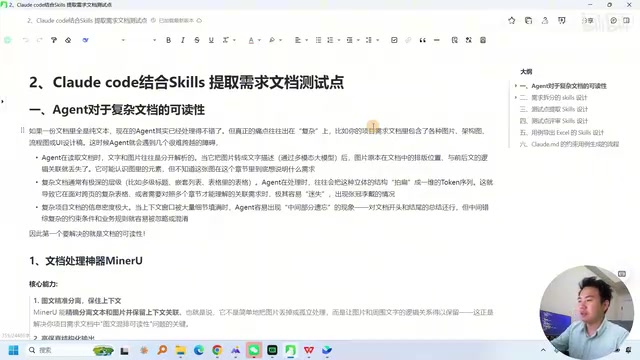Star this document as favorite

tap(511, 20)
